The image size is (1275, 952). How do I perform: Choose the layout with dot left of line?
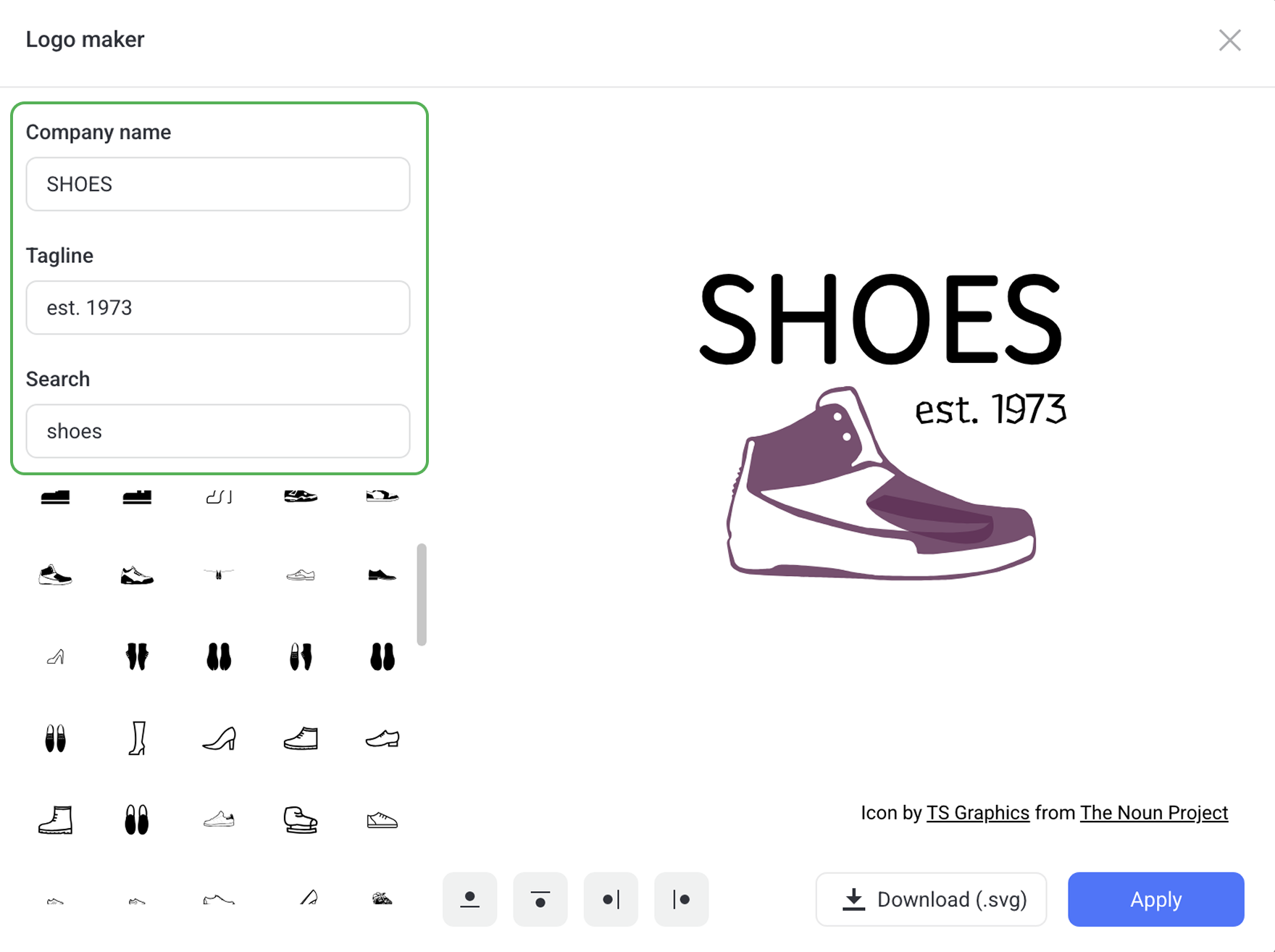(x=611, y=899)
